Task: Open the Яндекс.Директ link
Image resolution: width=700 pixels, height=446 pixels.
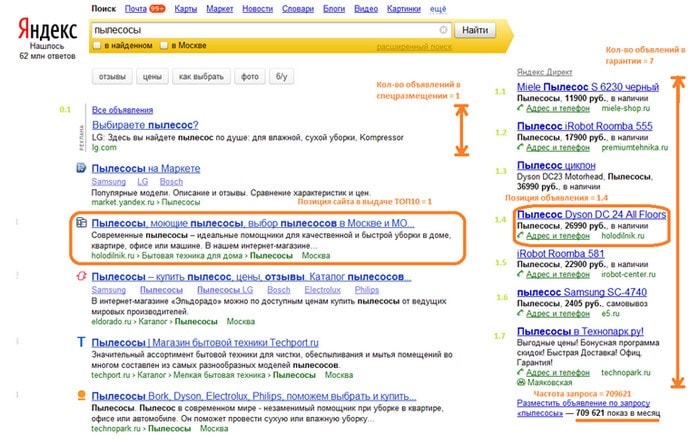Action: point(544,72)
